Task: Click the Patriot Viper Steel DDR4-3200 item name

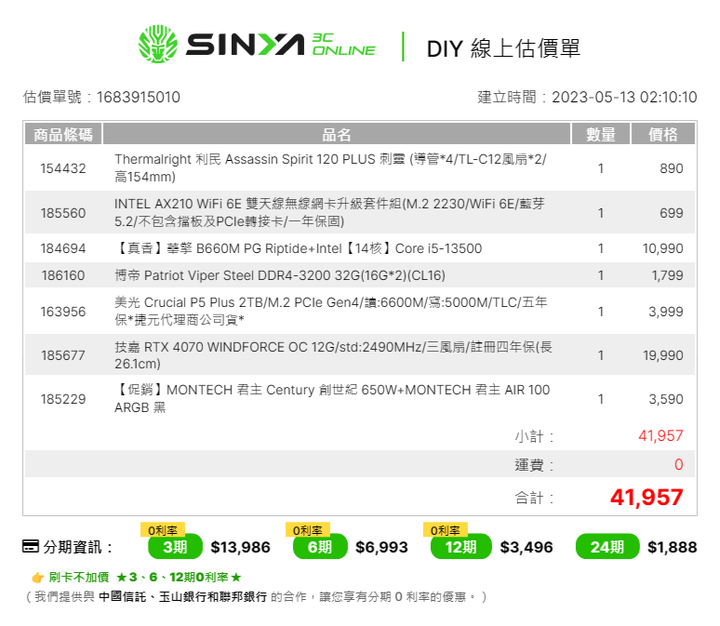Action: pos(280,276)
